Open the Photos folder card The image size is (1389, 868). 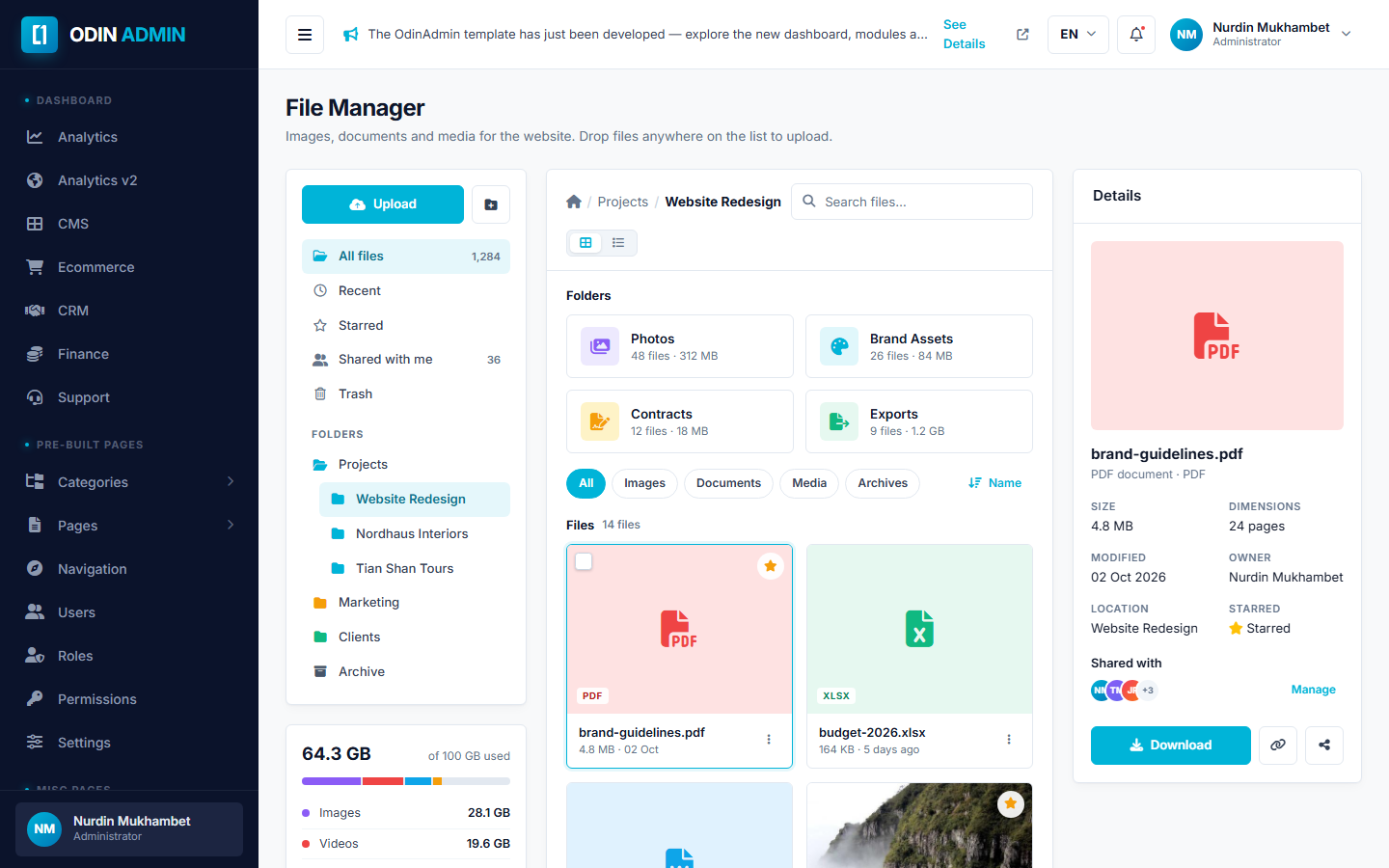(x=680, y=346)
